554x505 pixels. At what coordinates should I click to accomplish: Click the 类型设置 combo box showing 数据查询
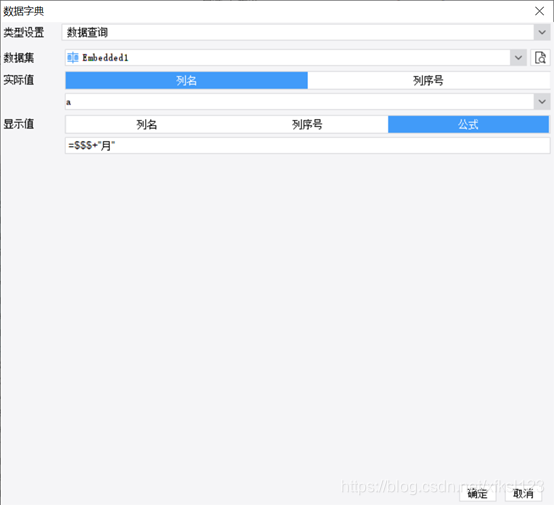pyautogui.click(x=306, y=33)
